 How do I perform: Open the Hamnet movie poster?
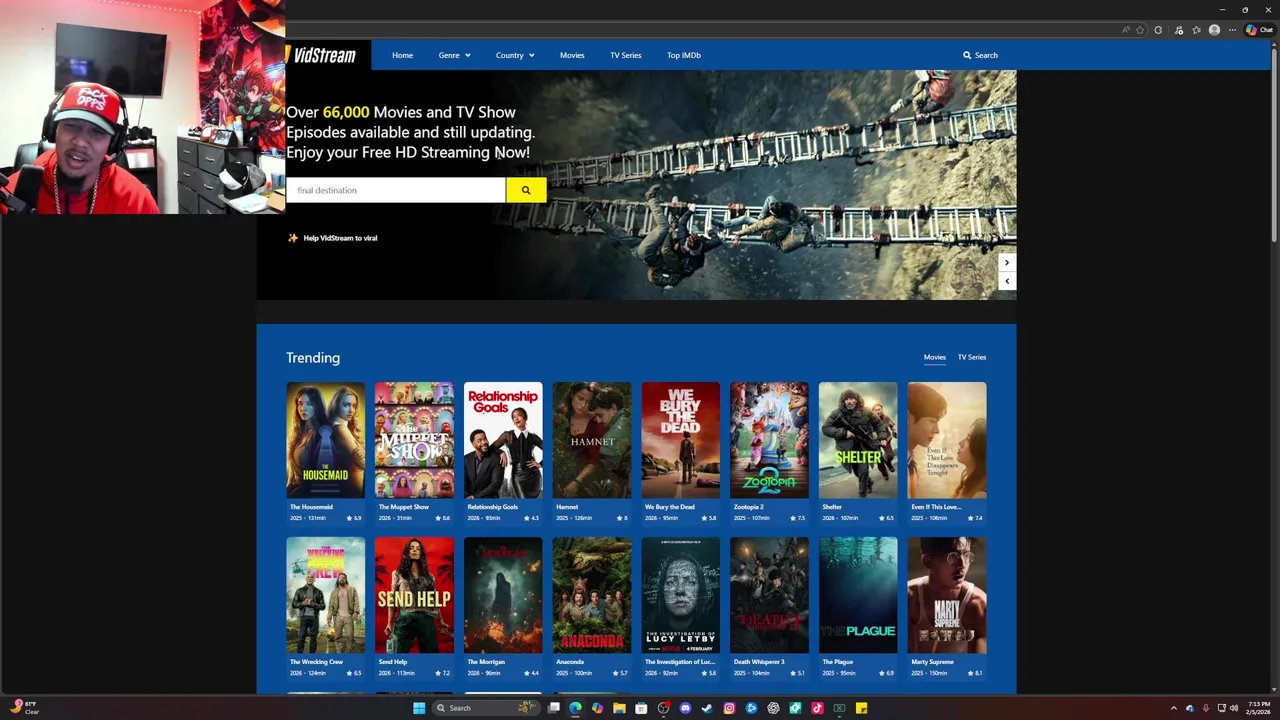[592, 440]
